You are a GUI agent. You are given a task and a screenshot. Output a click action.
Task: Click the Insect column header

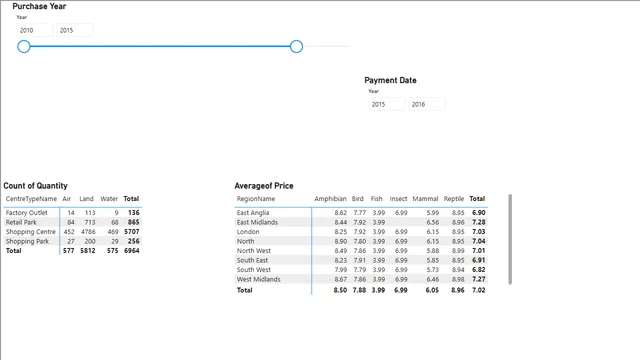coord(398,199)
